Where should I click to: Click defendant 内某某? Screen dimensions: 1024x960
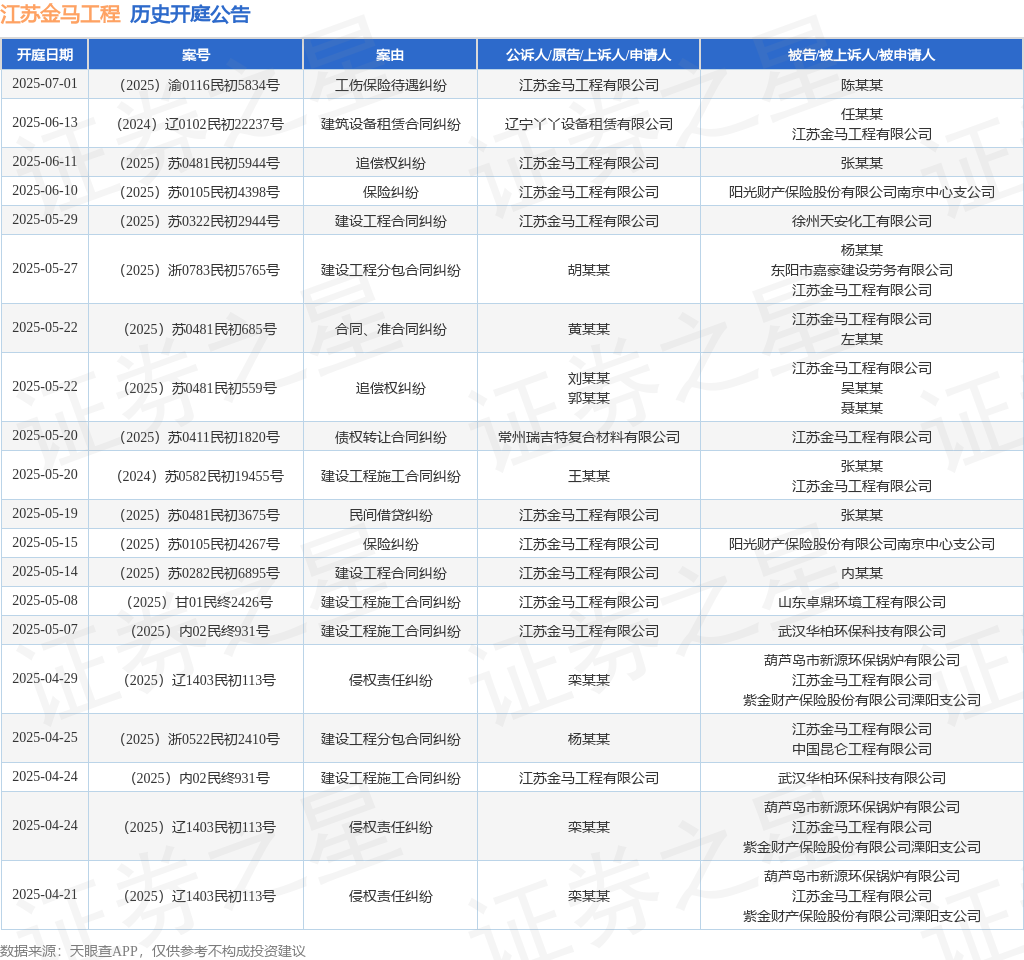point(861,573)
